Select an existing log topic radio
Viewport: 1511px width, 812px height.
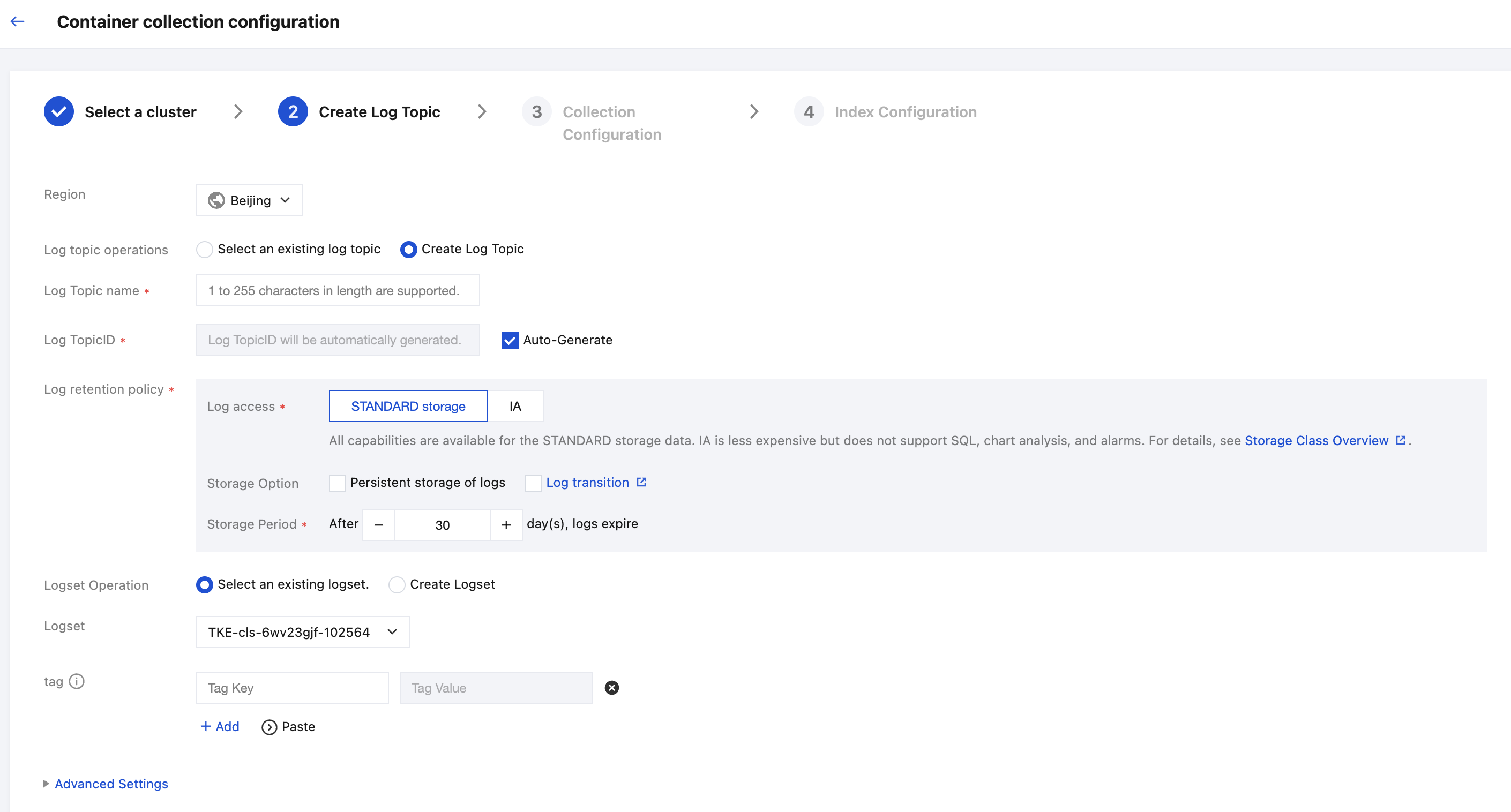(205, 249)
